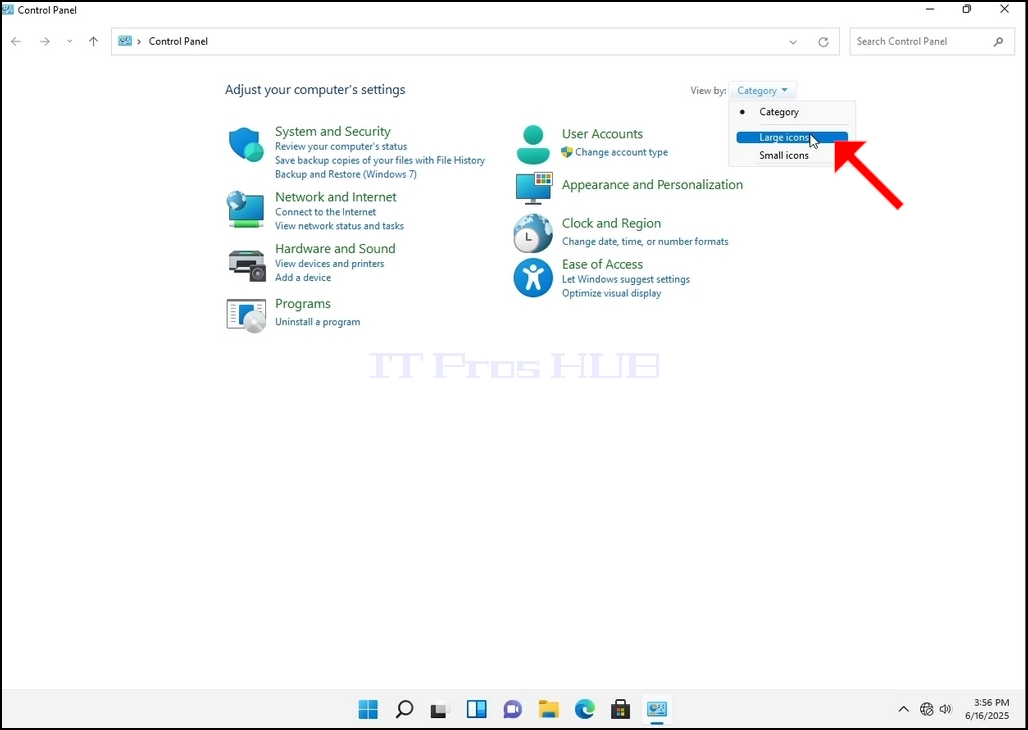Click the network globe tray icon
The image size is (1028, 730).
[x=926, y=709]
